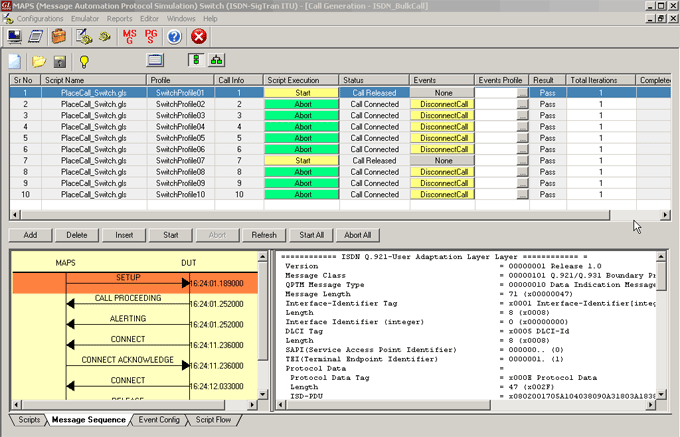Click up arrow of decode pane scrollbar
The width and height of the screenshot is (680, 437).
point(661,257)
